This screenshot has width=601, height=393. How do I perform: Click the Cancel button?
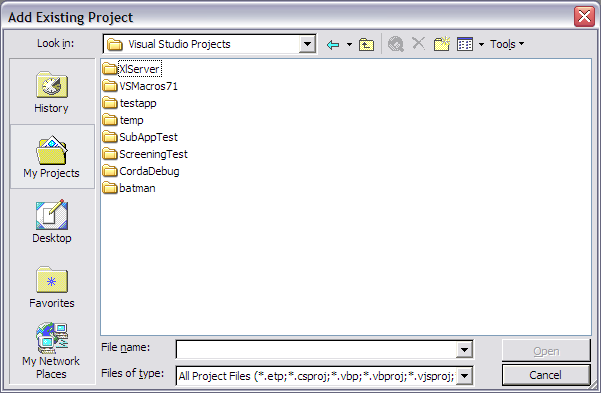pyautogui.click(x=546, y=375)
